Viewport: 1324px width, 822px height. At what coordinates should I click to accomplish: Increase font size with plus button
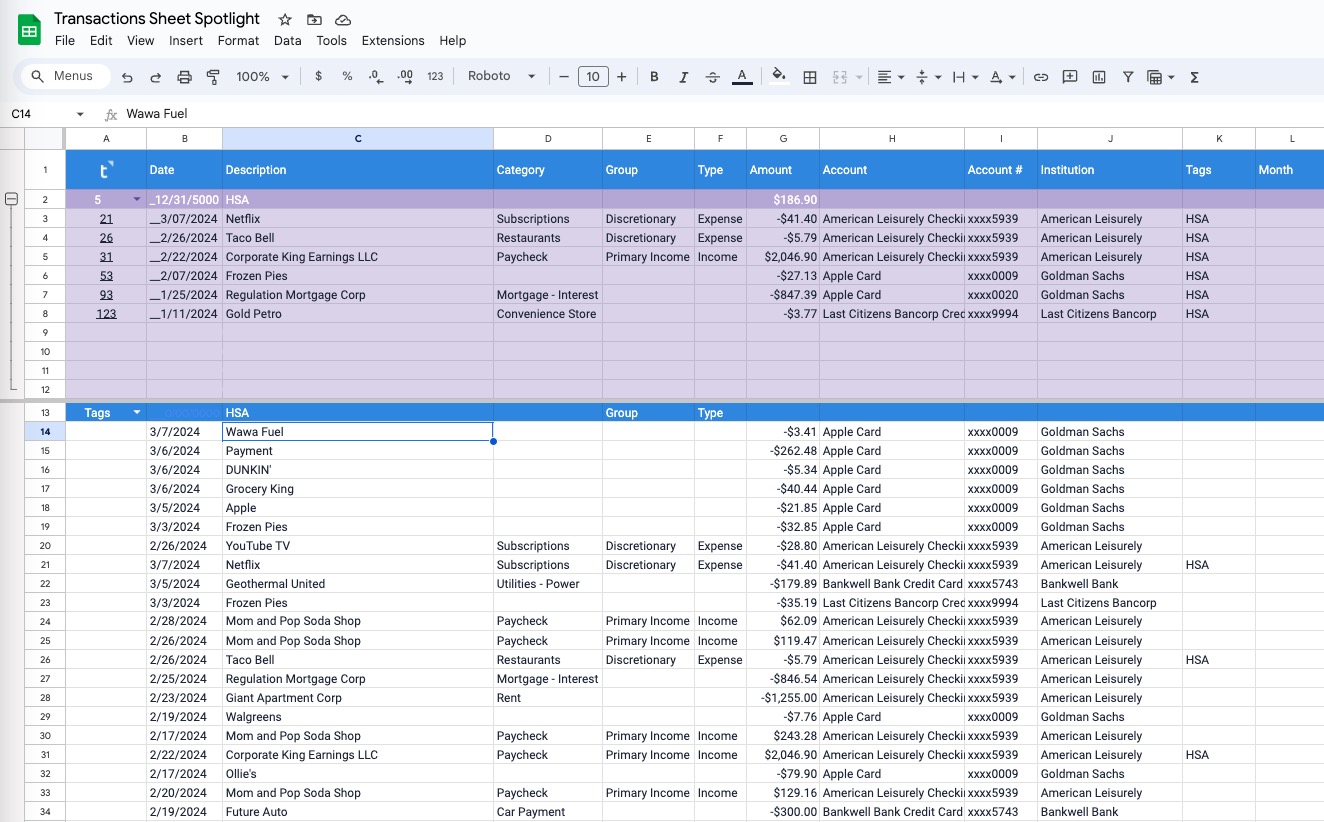tap(622, 76)
